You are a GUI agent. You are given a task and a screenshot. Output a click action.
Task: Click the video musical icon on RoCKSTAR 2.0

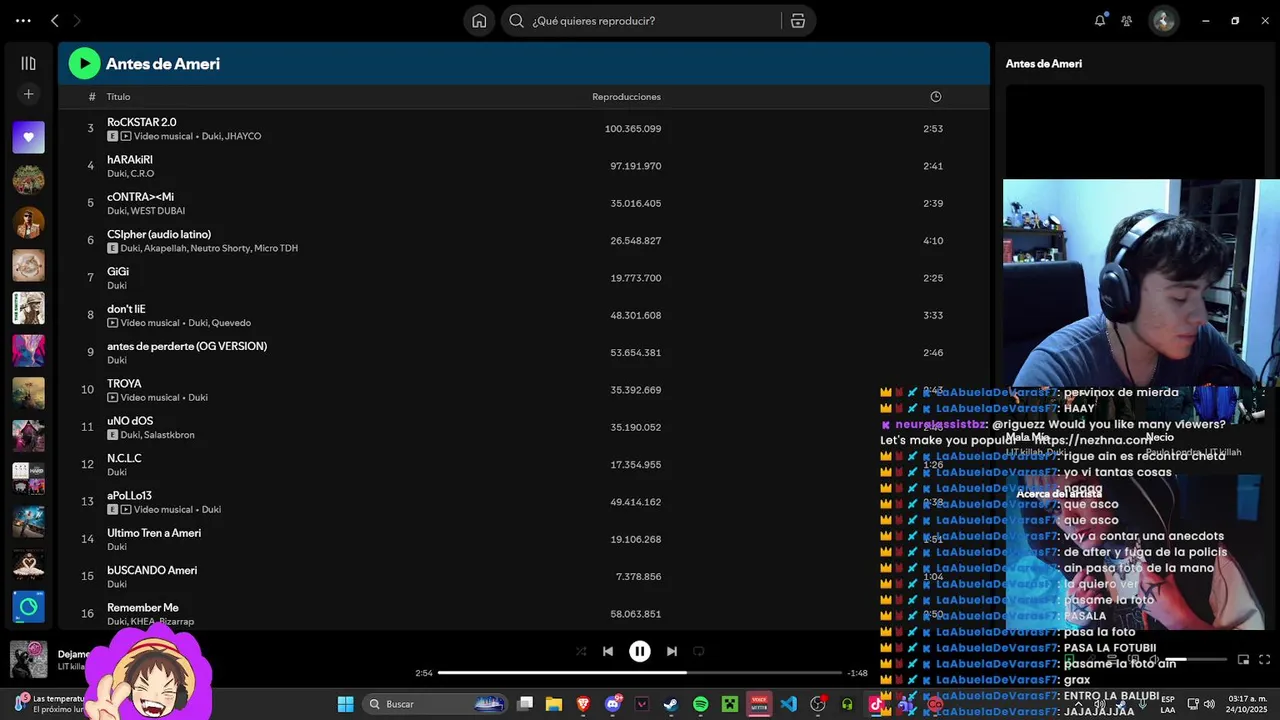pos(126,136)
